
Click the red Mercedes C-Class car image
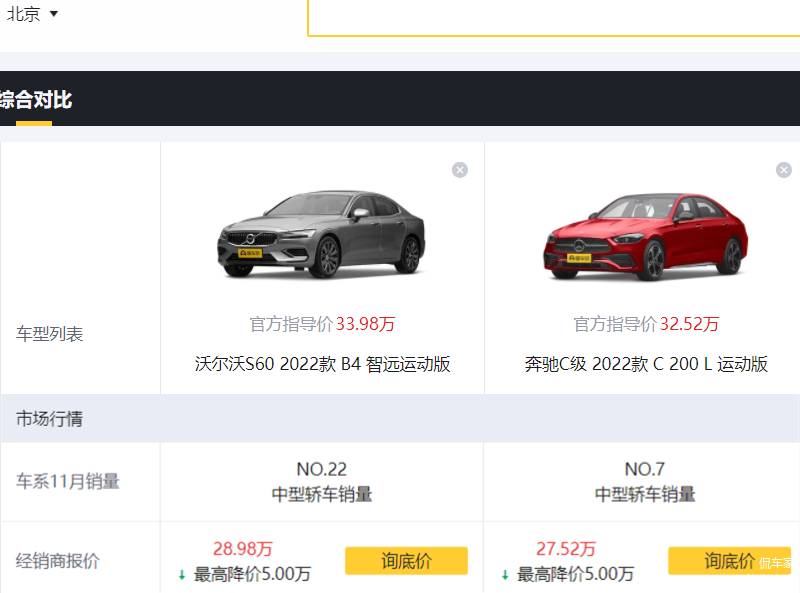pyautogui.click(x=645, y=236)
